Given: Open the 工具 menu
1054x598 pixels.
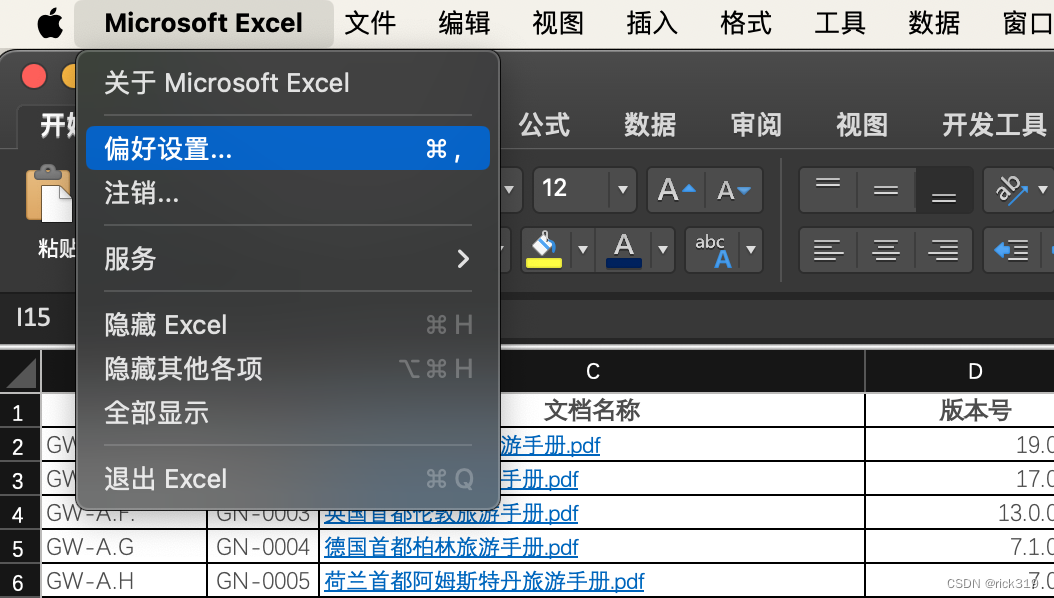Looking at the screenshot, I should [840, 24].
